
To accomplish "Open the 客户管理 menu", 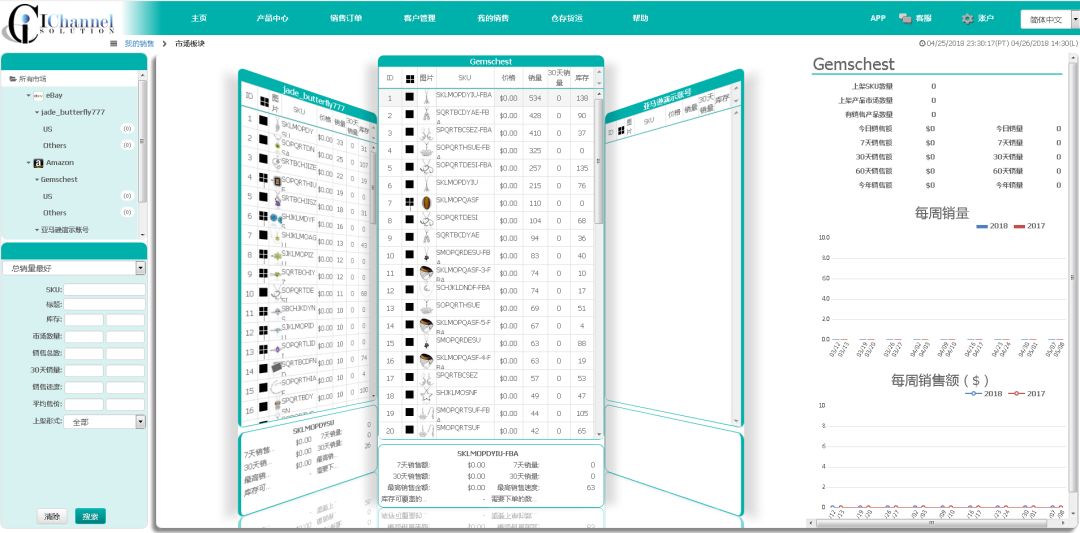I will coord(419,19).
